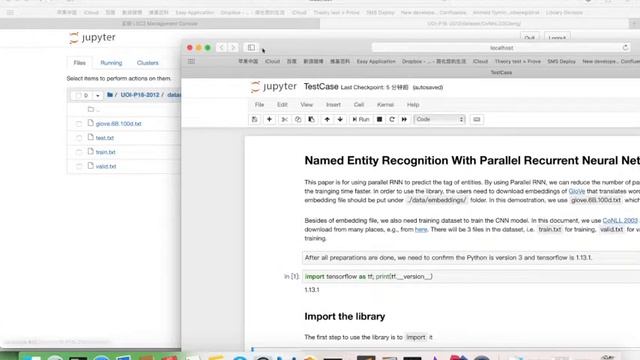Tick the select-all checkbox in the file list header
The height and width of the screenshot is (360, 640).
[78, 95]
